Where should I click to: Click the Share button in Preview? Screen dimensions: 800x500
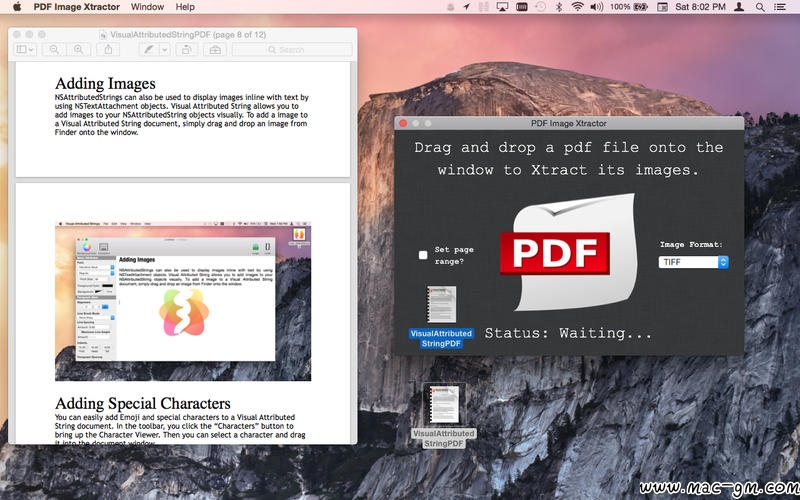point(108,49)
